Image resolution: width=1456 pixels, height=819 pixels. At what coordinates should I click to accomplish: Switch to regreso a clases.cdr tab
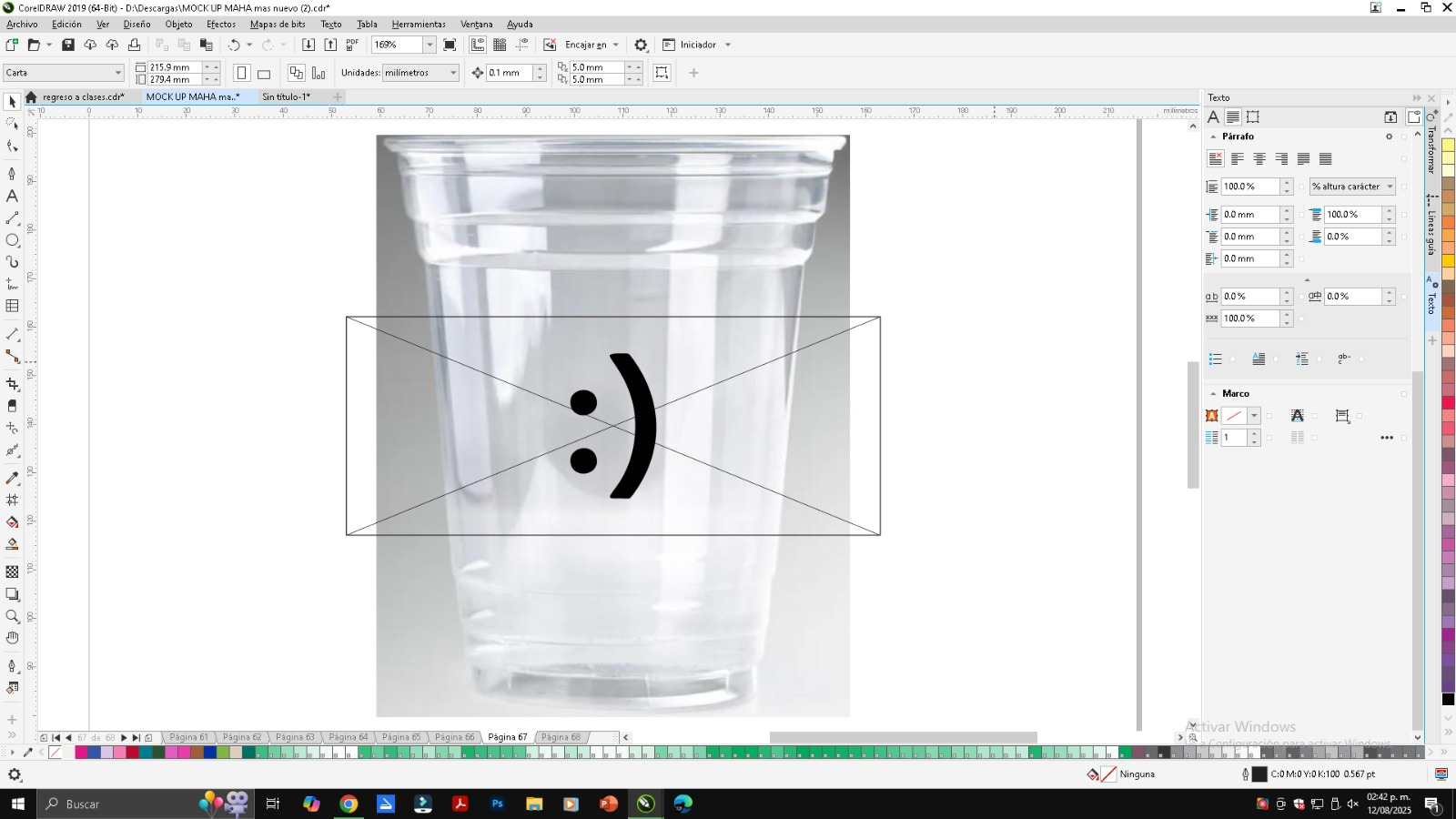[x=83, y=96]
